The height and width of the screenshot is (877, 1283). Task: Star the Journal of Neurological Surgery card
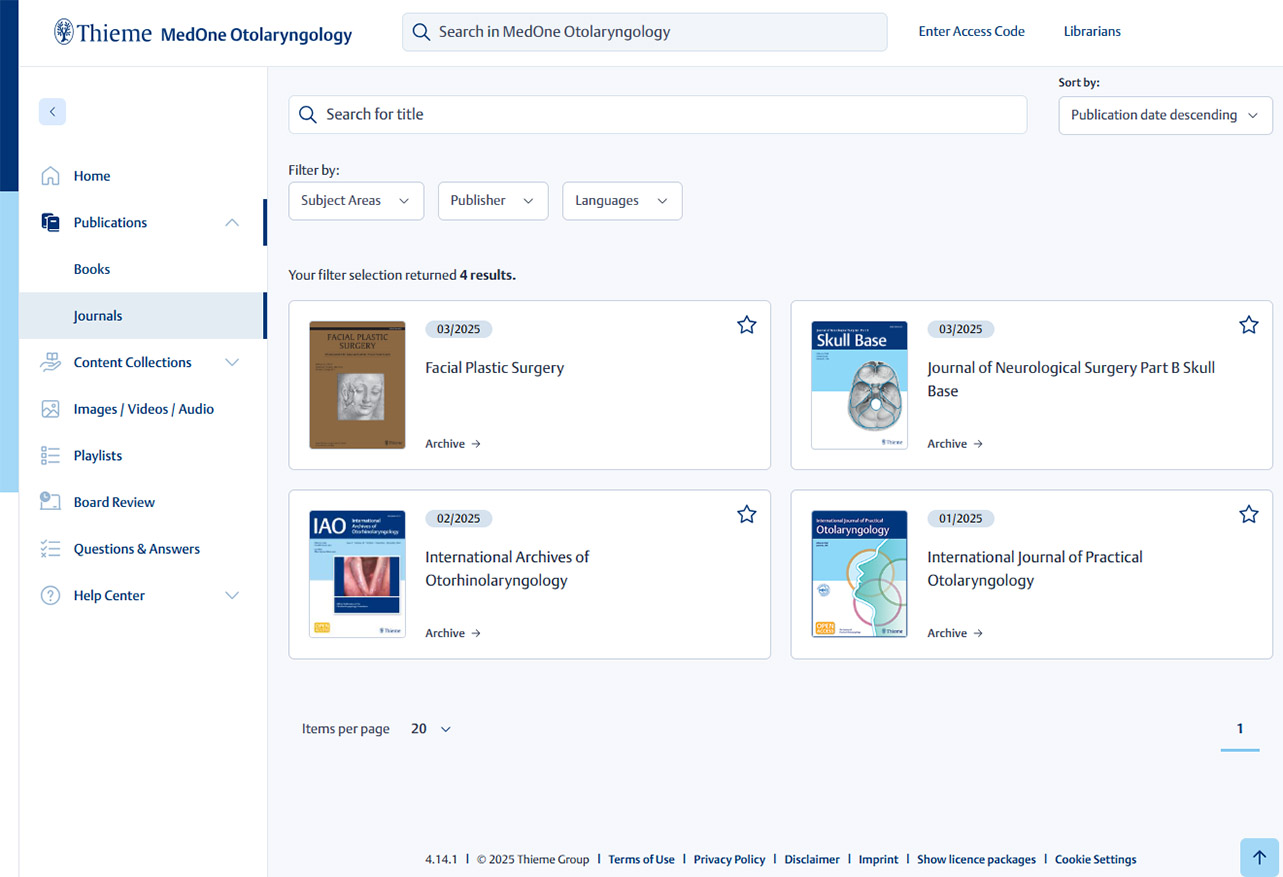(x=1248, y=325)
